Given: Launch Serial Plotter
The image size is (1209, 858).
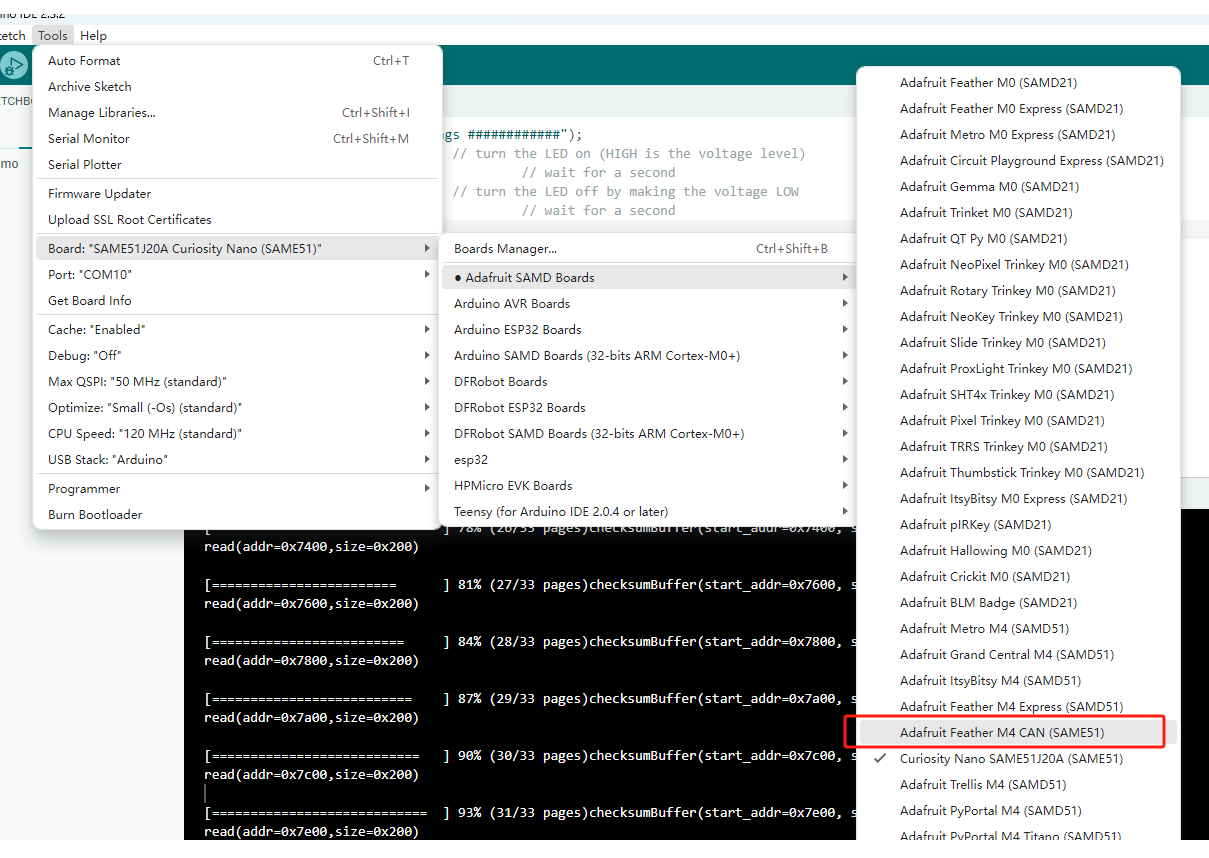Looking at the screenshot, I should [238, 165].
